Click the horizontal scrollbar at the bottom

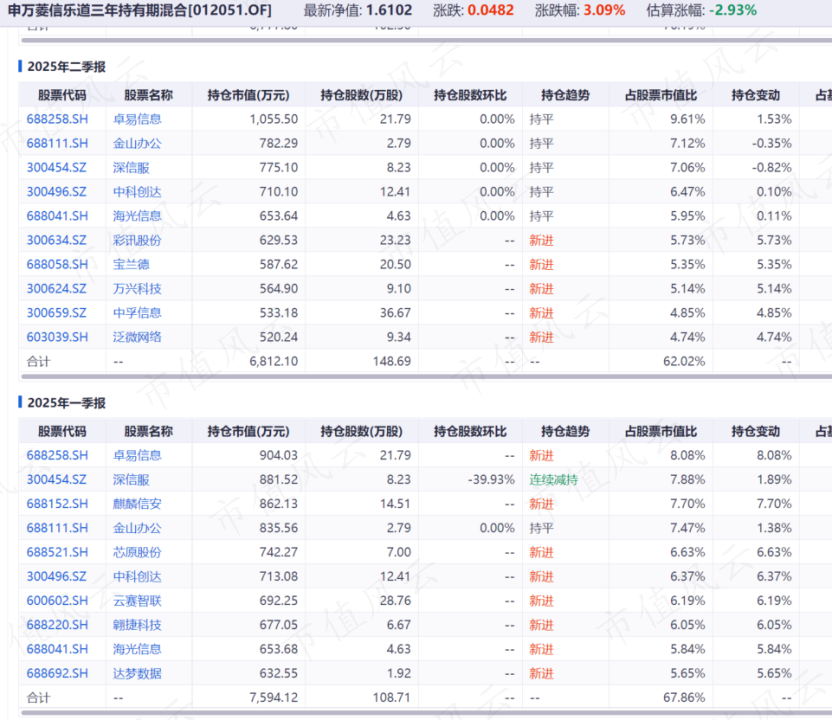[400, 715]
